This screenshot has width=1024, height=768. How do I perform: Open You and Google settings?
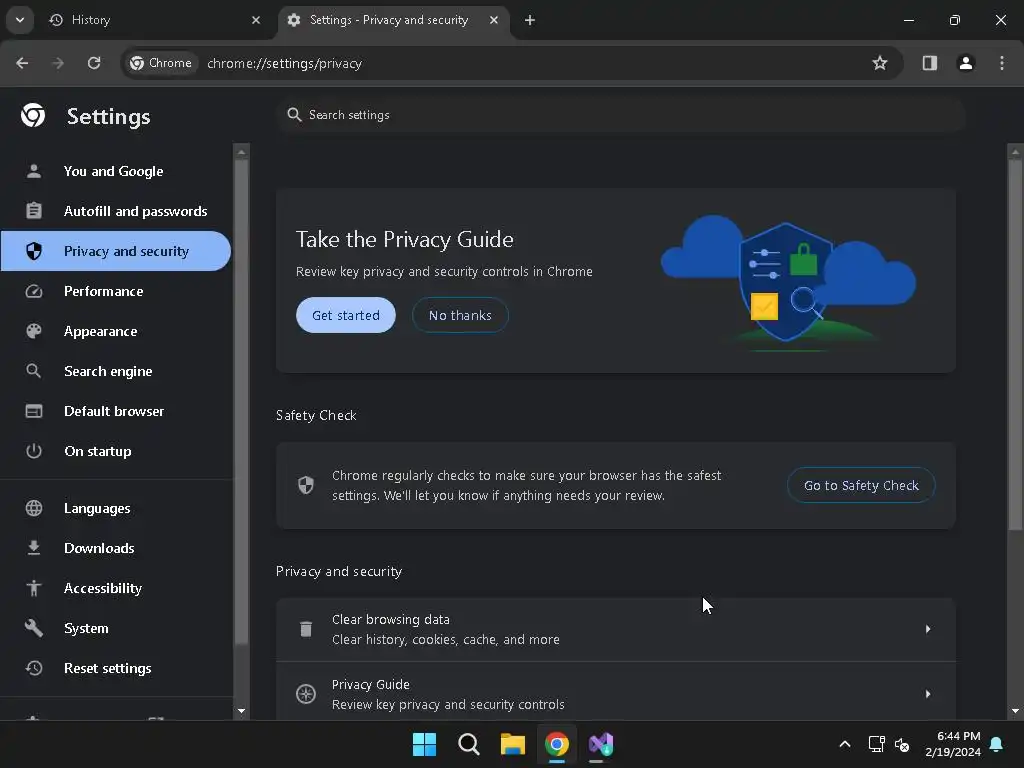(x=115, y=171)
